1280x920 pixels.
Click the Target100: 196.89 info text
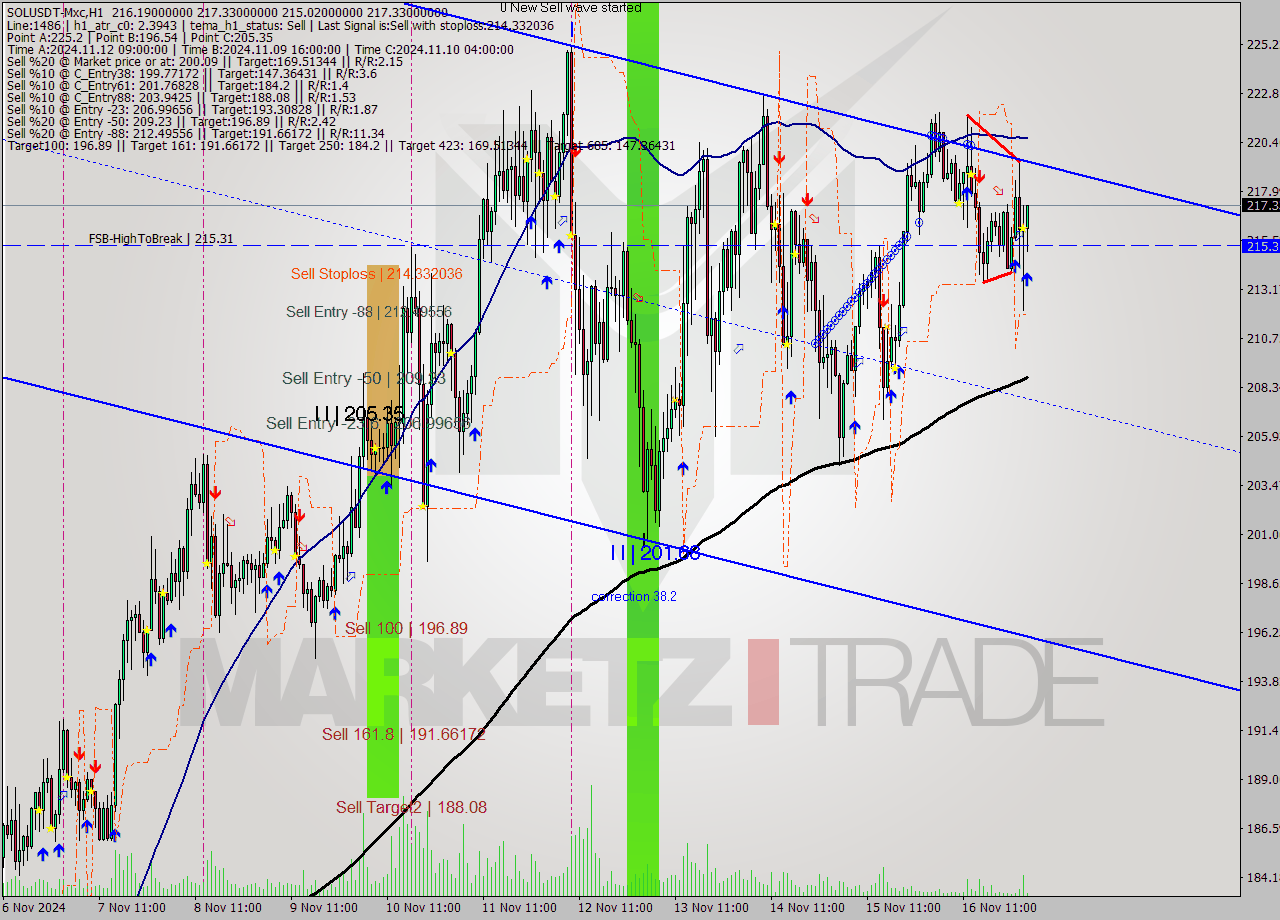pyautogui.click(x=61, y=146)
